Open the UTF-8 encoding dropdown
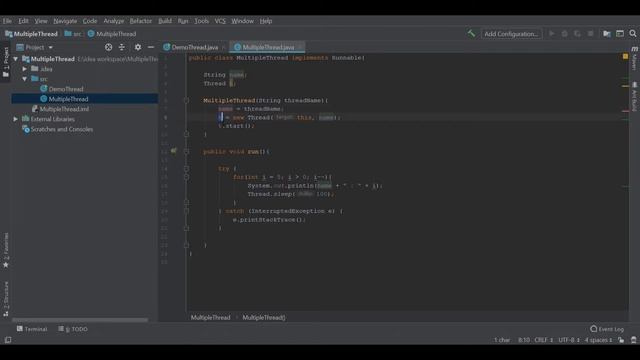The image size is (640, 360). pos(569,340)
